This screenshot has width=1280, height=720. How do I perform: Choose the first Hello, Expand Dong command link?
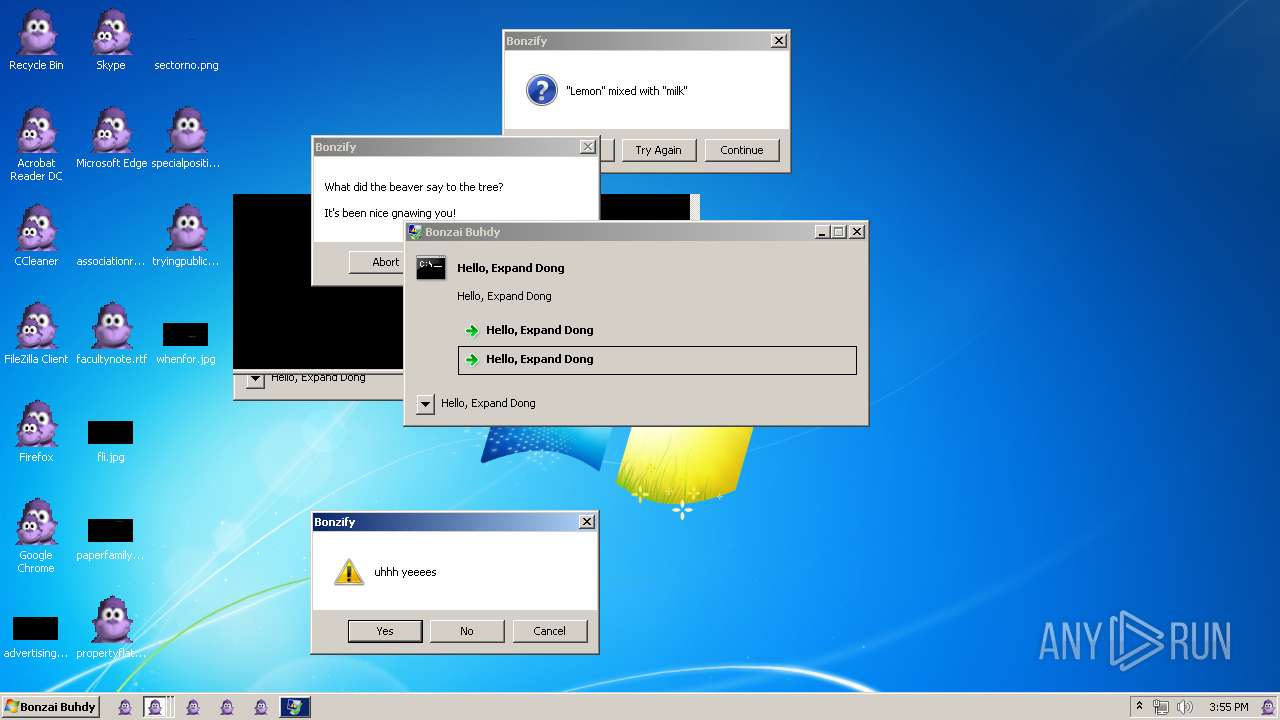tap(657, 330)
